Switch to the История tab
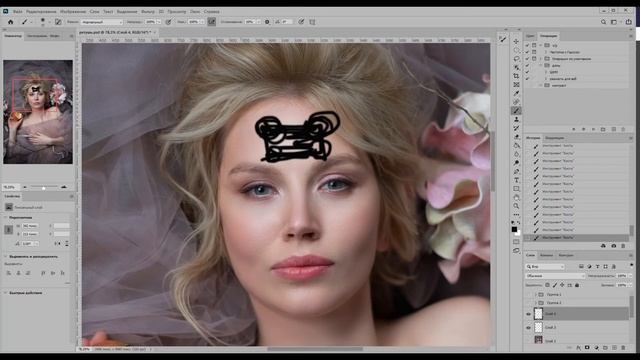The image size is (640, 360). [533, 138]
